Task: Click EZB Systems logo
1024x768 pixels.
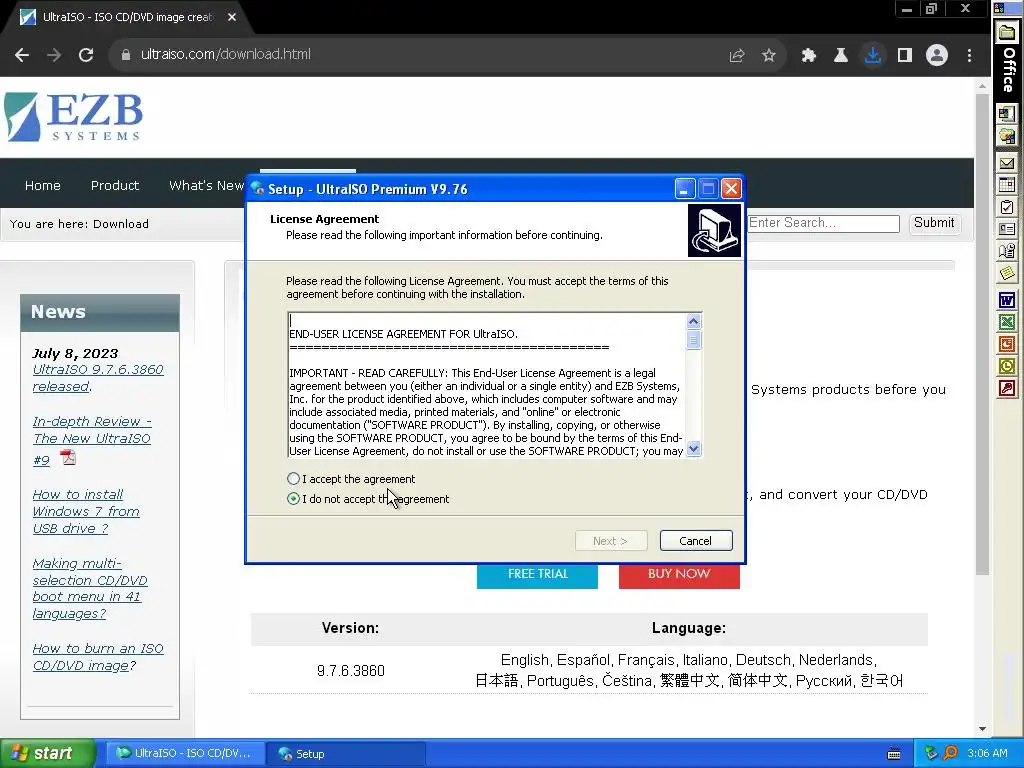Action: [73, 117]
